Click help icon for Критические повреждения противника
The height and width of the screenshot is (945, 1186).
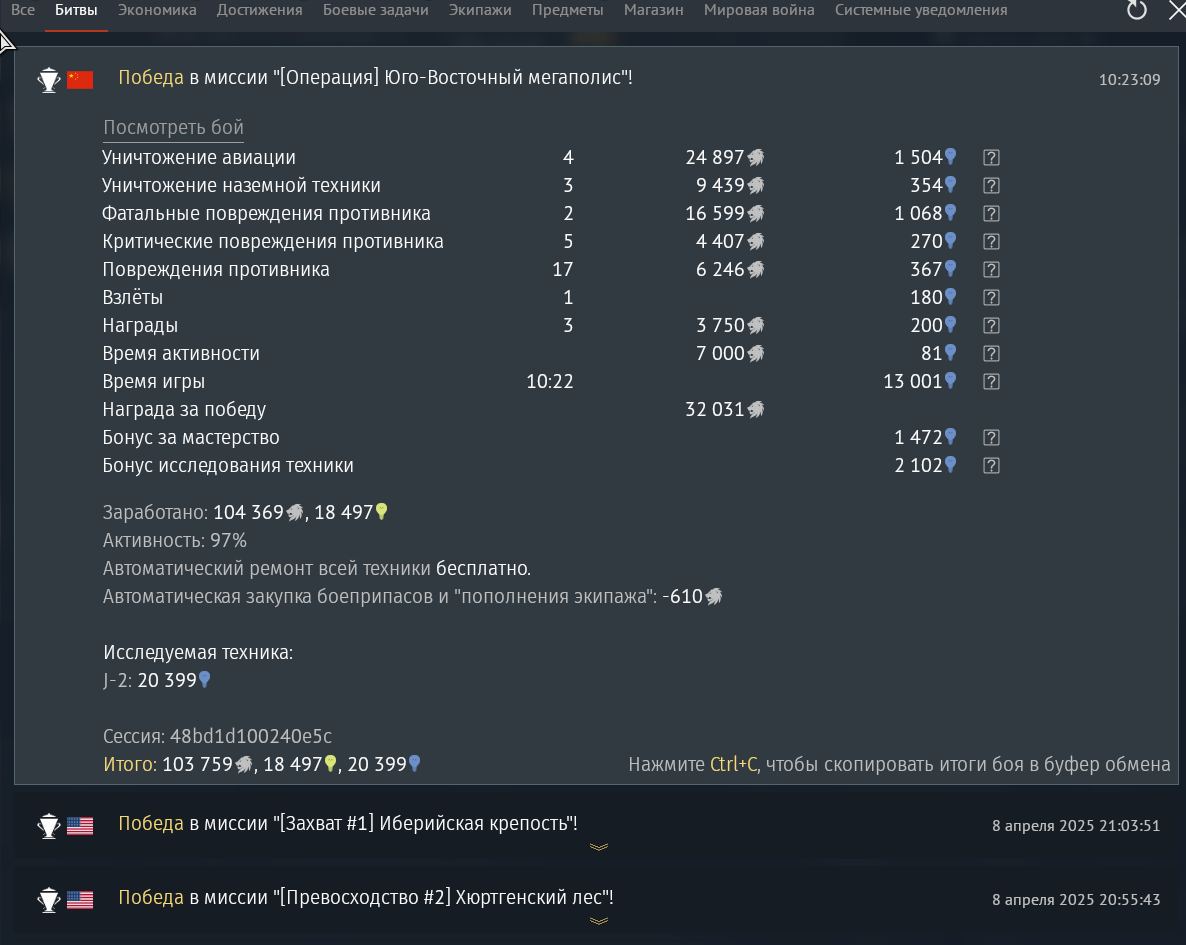(x=991, y=241)
